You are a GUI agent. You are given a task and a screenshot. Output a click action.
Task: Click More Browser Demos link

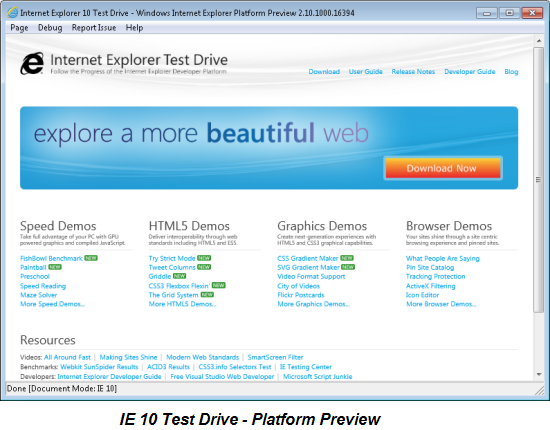click(441, 304)
